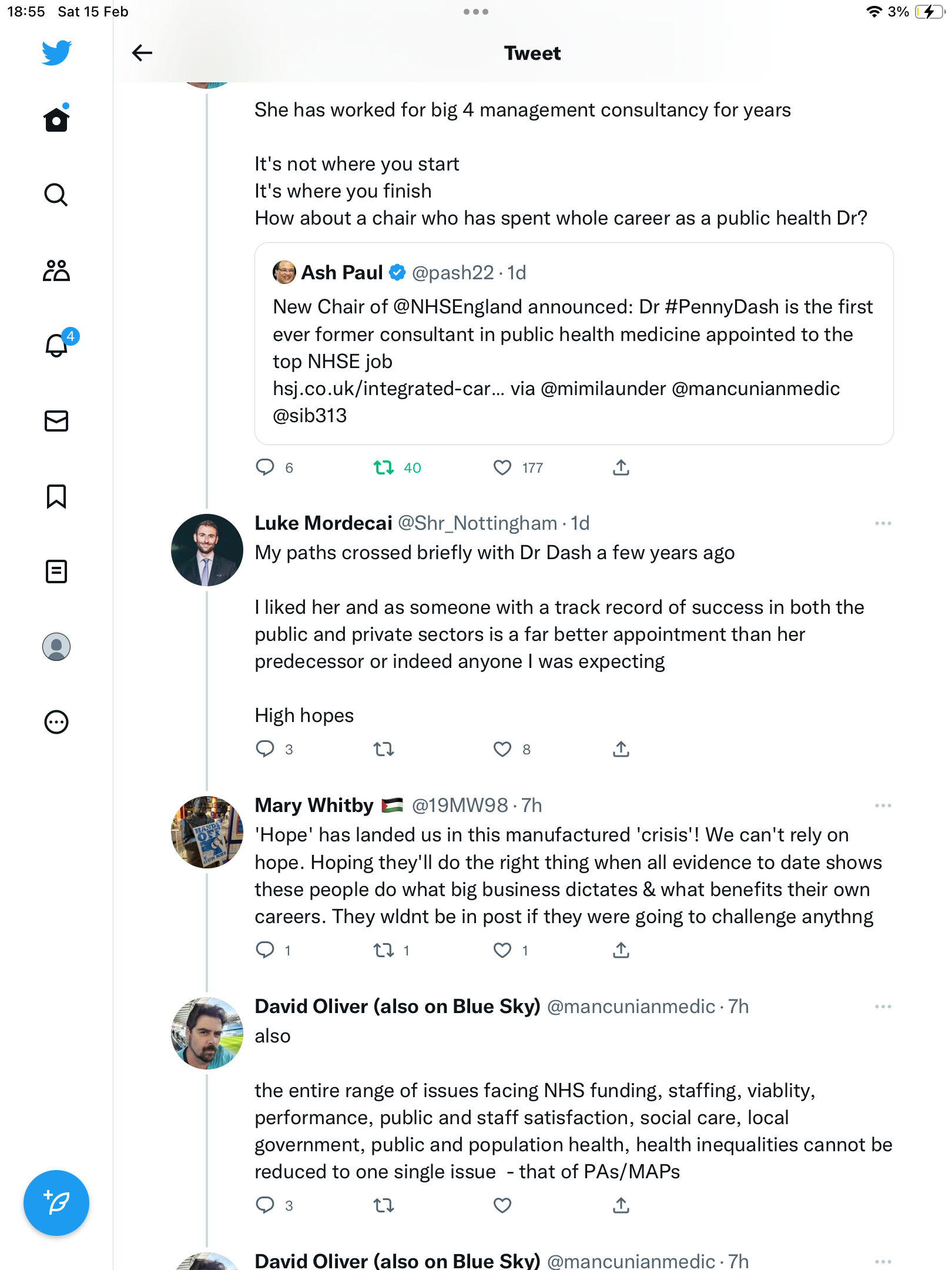The image size is (952, 1270).
Task: Open Communities people icon in sidebar
Action: pyautogui.click(x=56, y=270)
